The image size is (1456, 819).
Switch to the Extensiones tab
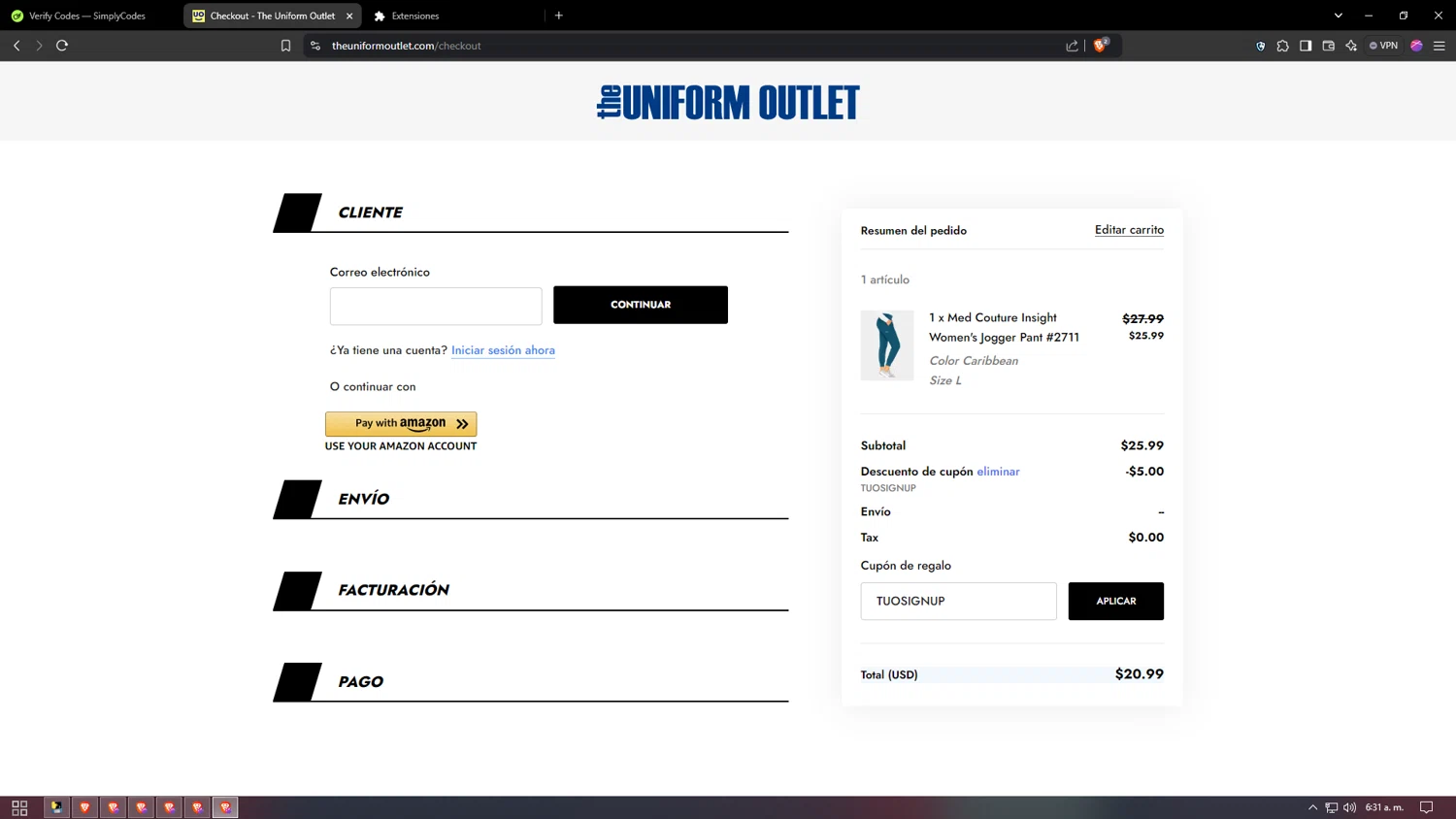[415, 16]
